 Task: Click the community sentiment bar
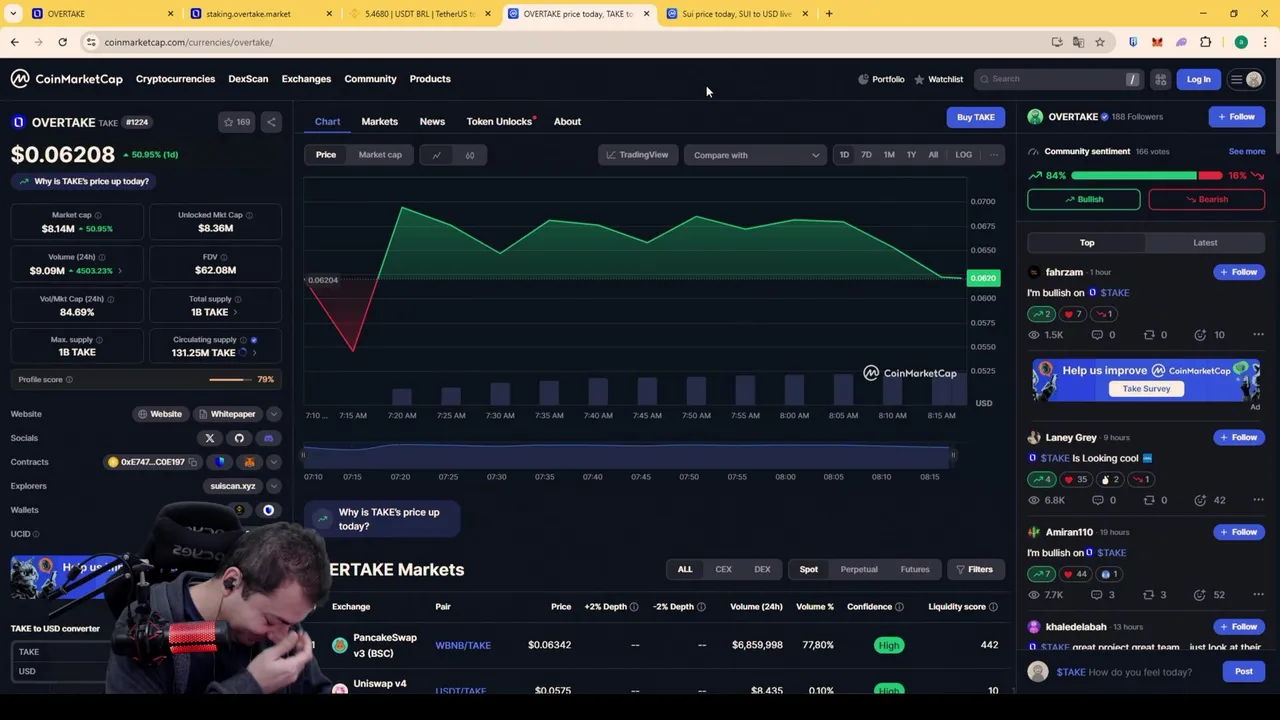coord(1146,176)
